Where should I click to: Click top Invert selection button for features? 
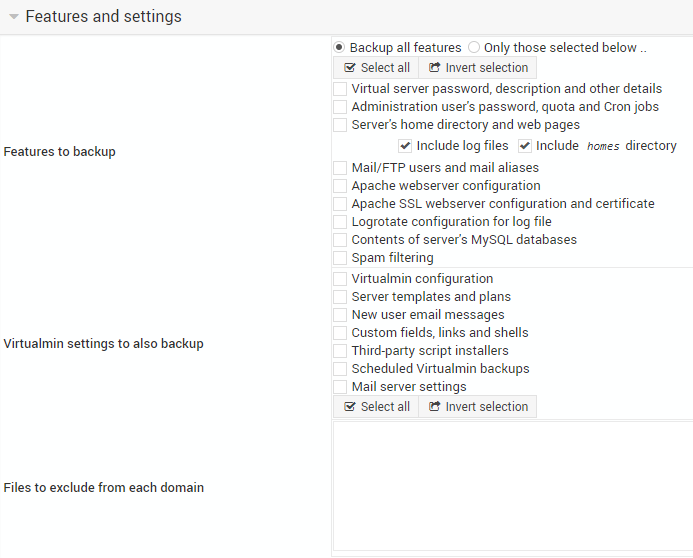[x=478, y=68]
